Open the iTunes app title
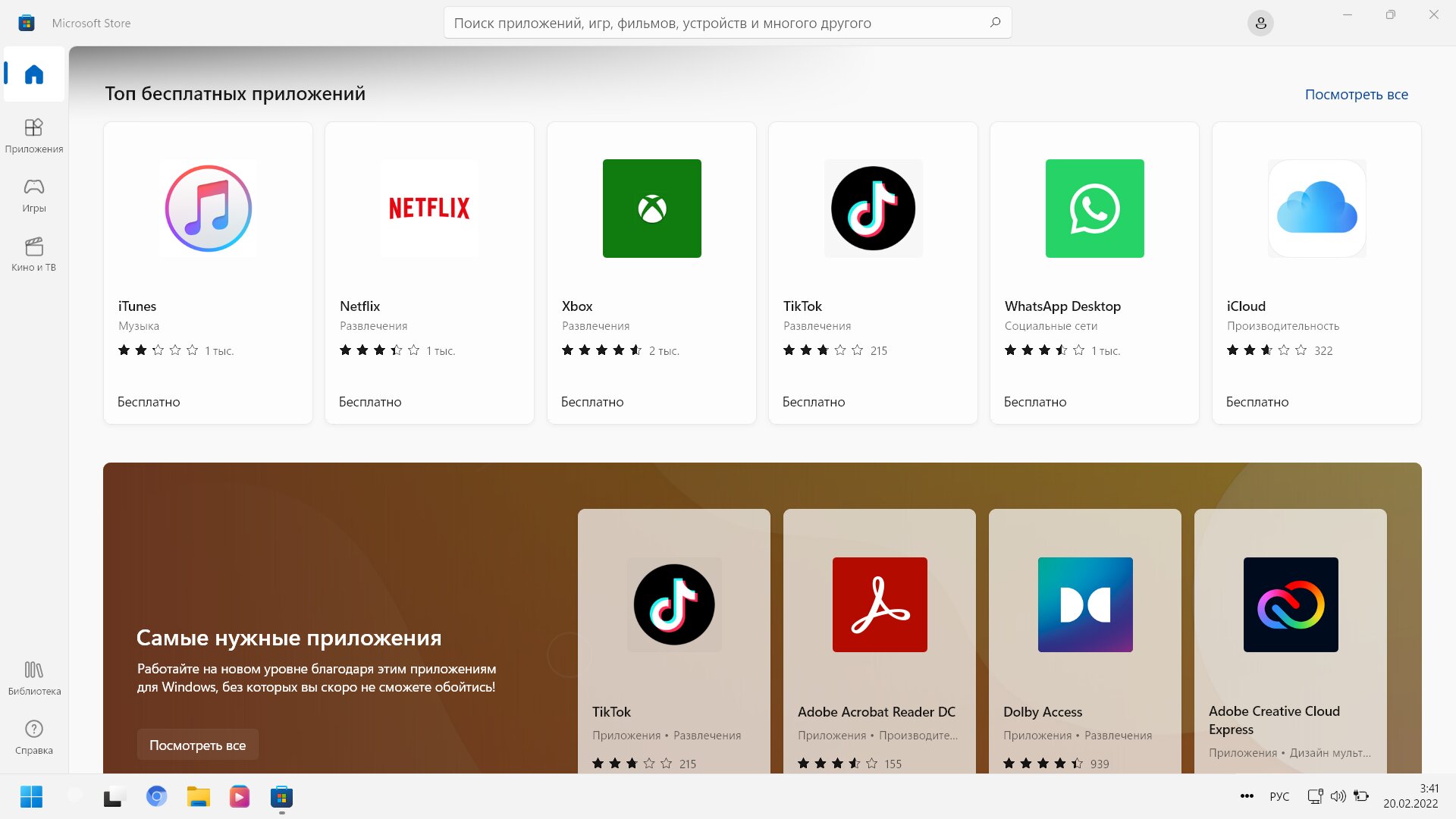This screenshot has height=819, width=1456. pyautogui.click(x=137, y=306)
